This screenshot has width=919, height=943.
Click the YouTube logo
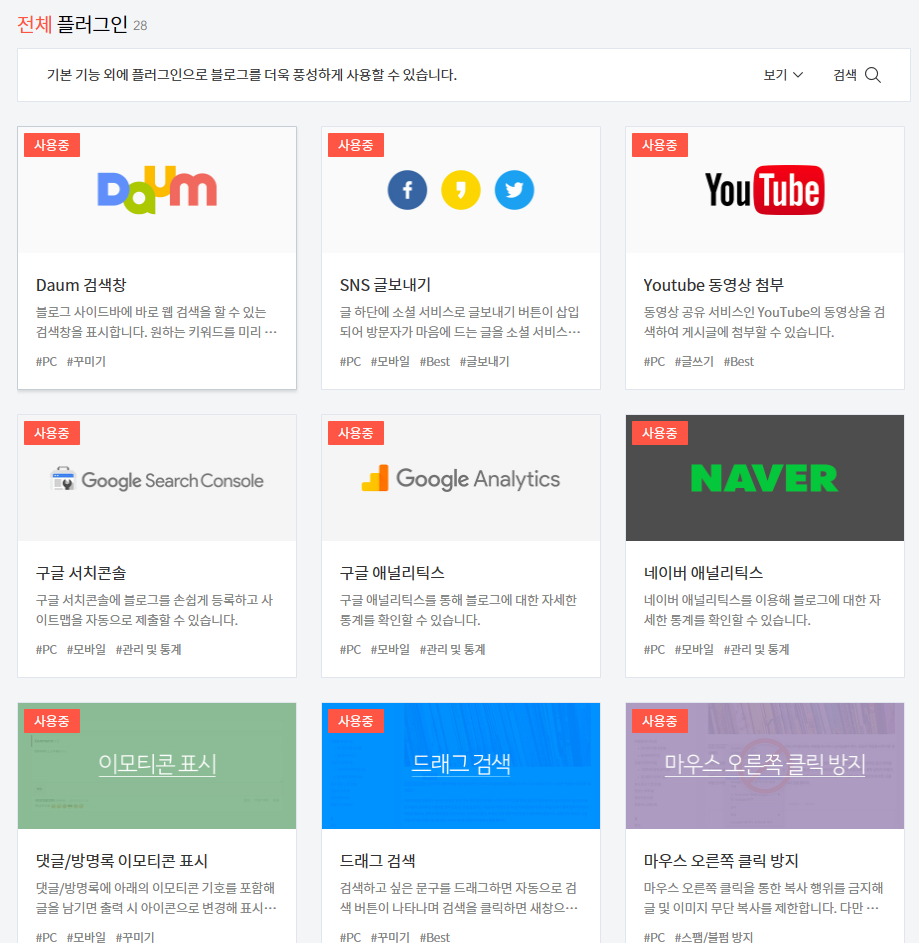coord(764,190)
